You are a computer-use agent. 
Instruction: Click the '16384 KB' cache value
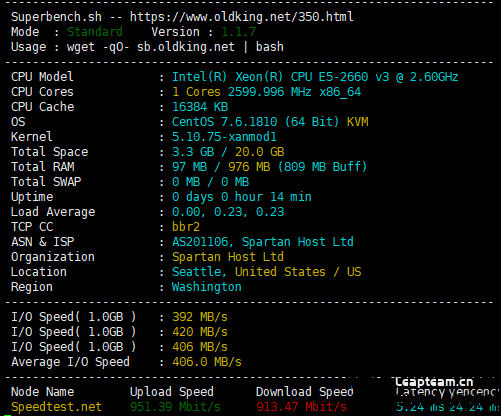click(x=200, y=107)
